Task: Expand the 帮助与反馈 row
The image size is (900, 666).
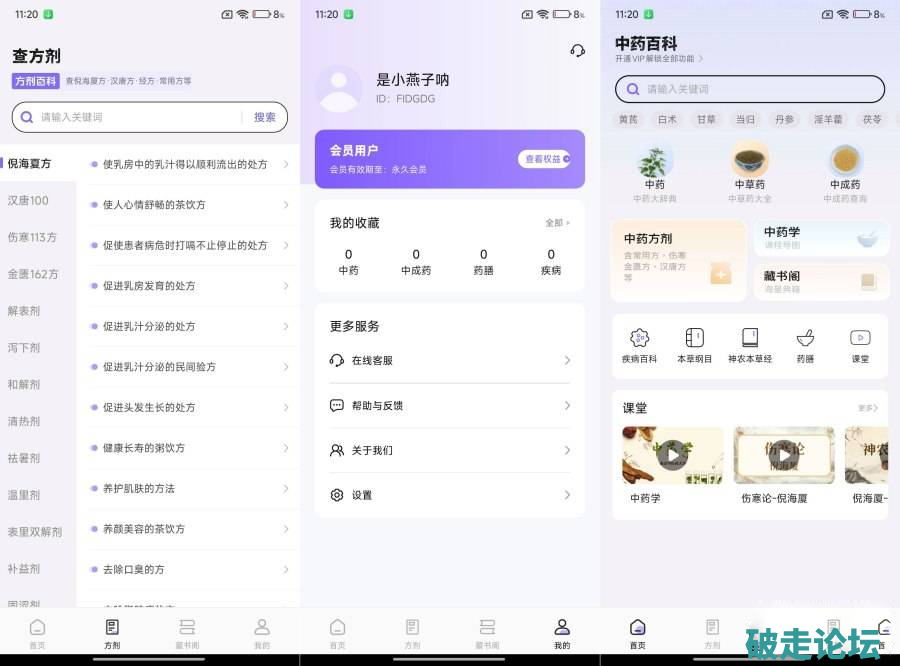Action: coord(449,405)
